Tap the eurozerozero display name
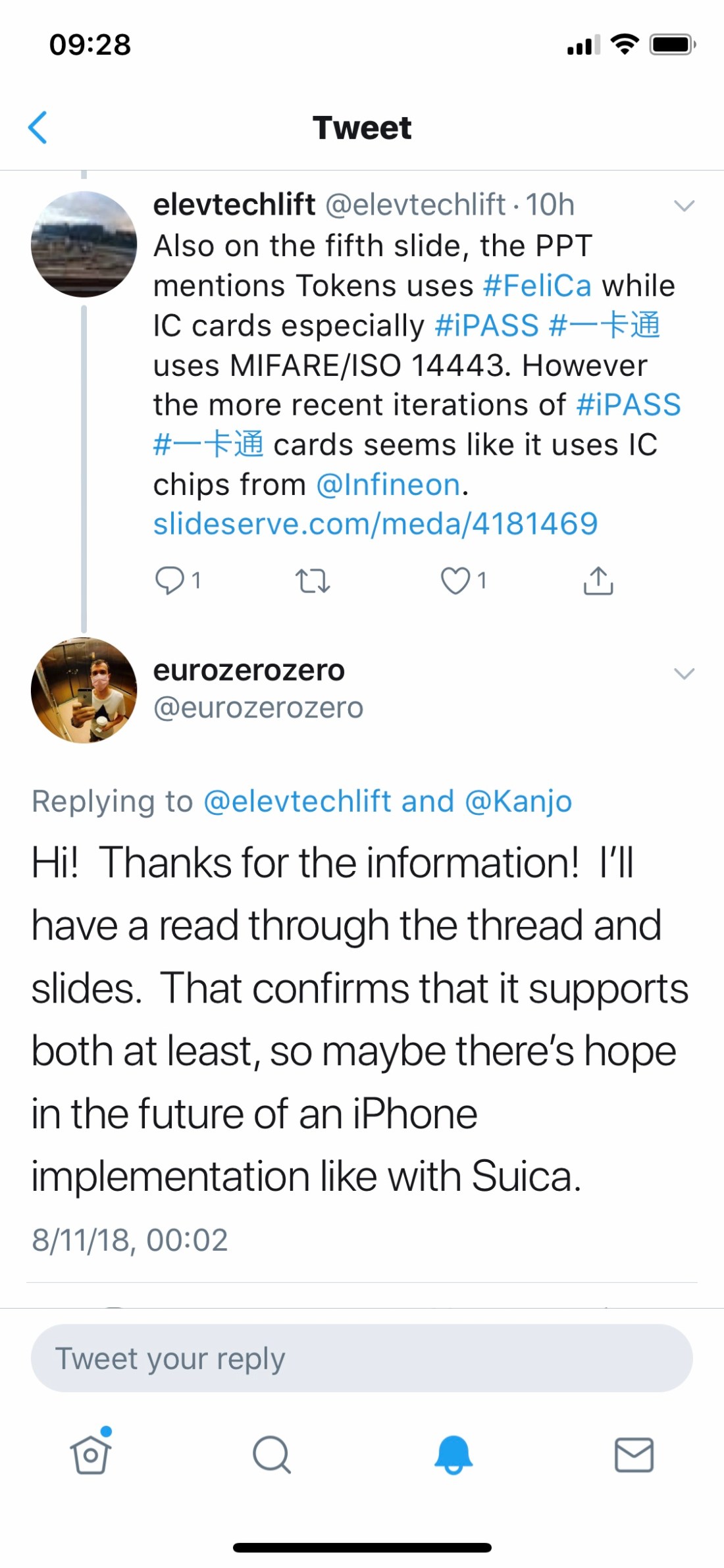This screenshot has width=724, height=1568. coord(249,670)
